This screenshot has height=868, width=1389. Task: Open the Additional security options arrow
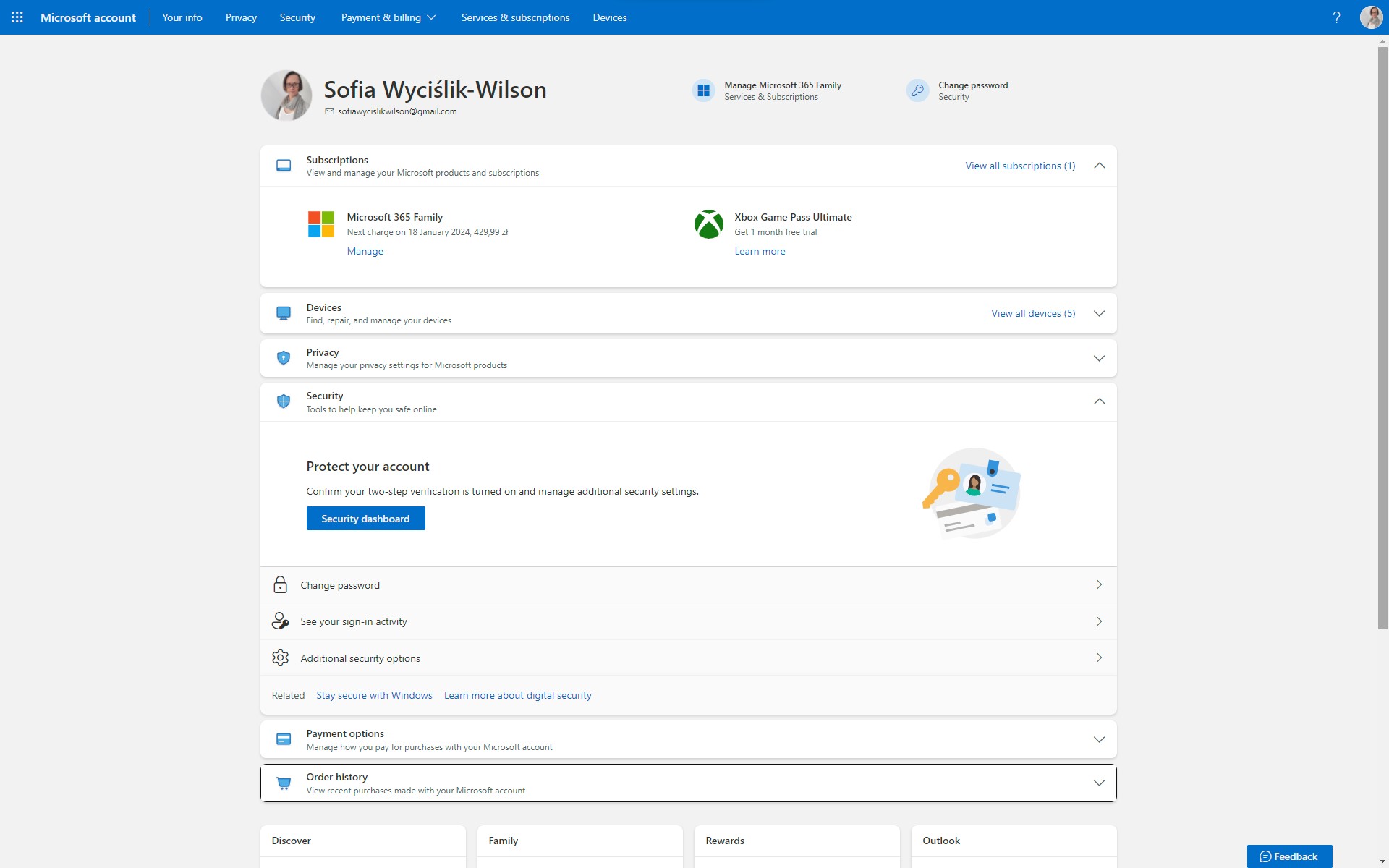1099,658
